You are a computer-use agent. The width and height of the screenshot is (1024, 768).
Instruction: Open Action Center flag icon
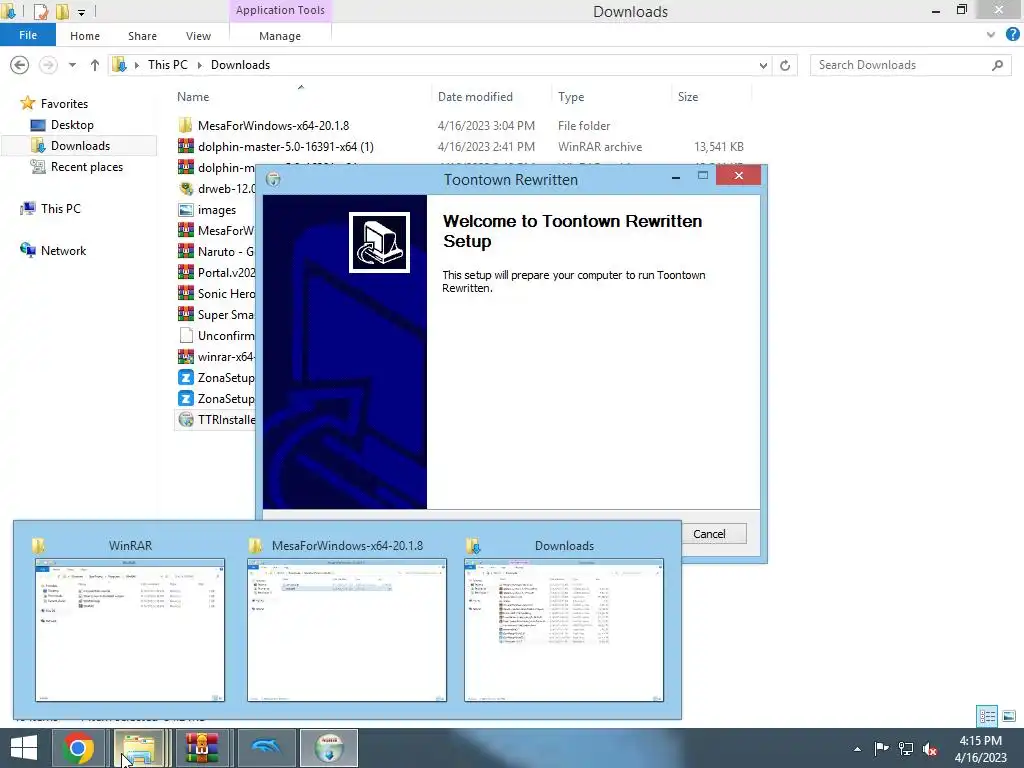pyautogui.click(x=881, y=748)
